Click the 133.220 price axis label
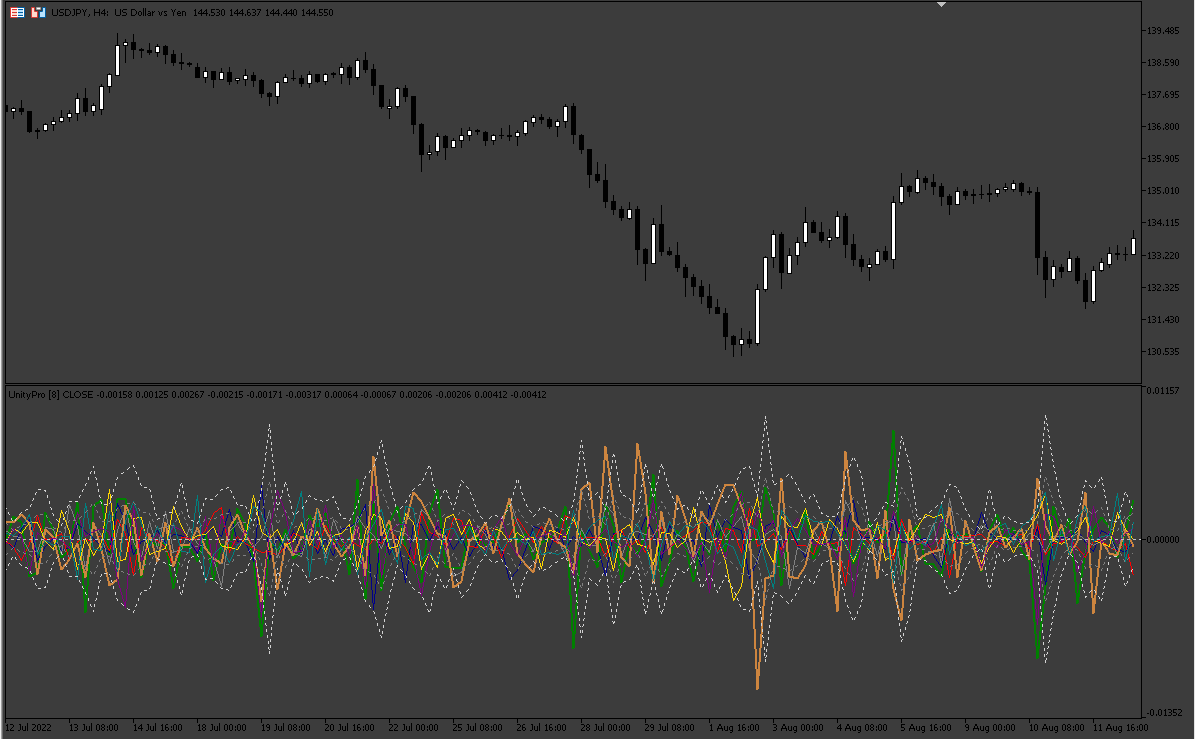The image size is (1196, 739). pos(1163,255)
